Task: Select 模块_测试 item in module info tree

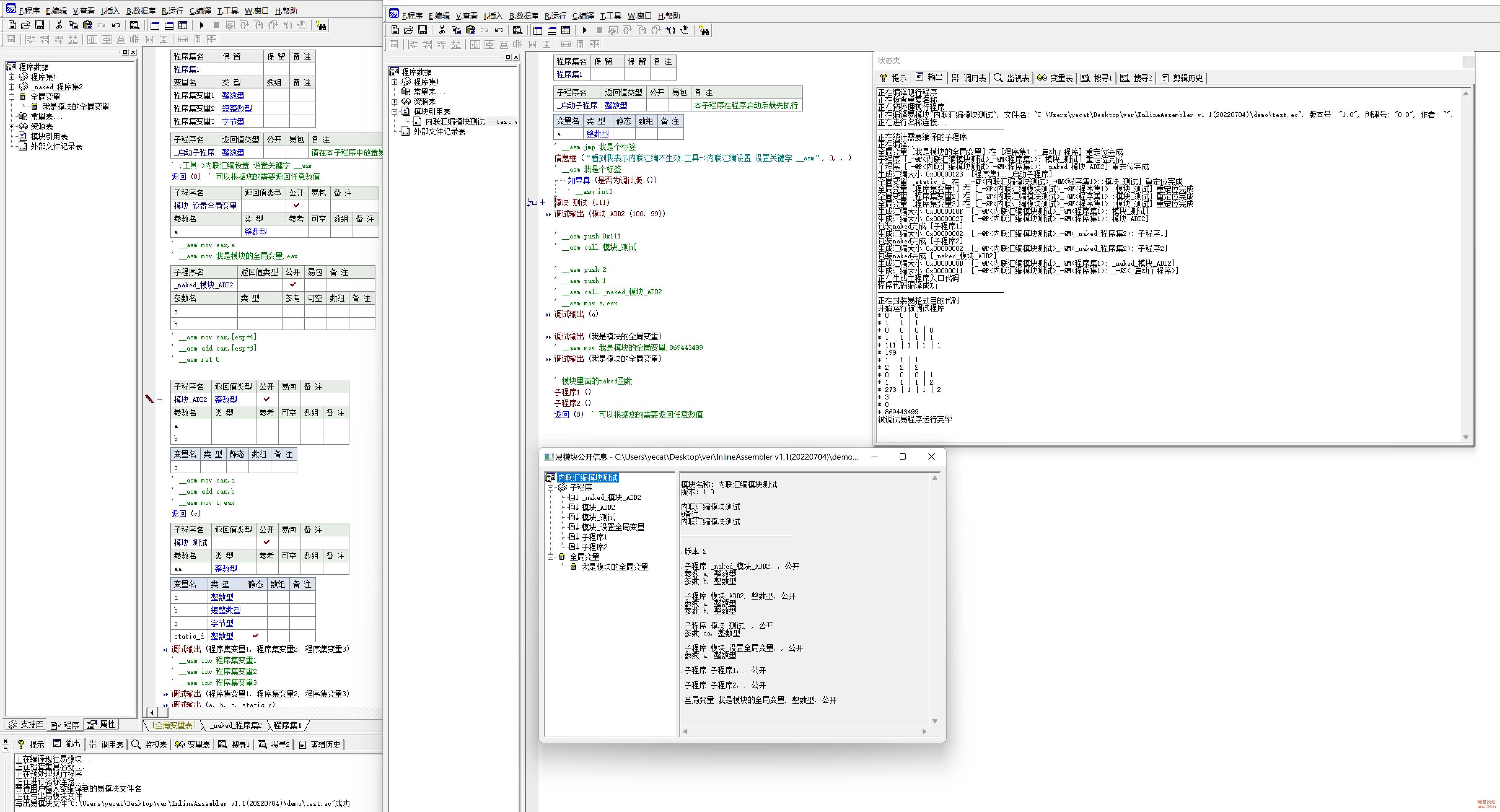Action: [598, 517]
